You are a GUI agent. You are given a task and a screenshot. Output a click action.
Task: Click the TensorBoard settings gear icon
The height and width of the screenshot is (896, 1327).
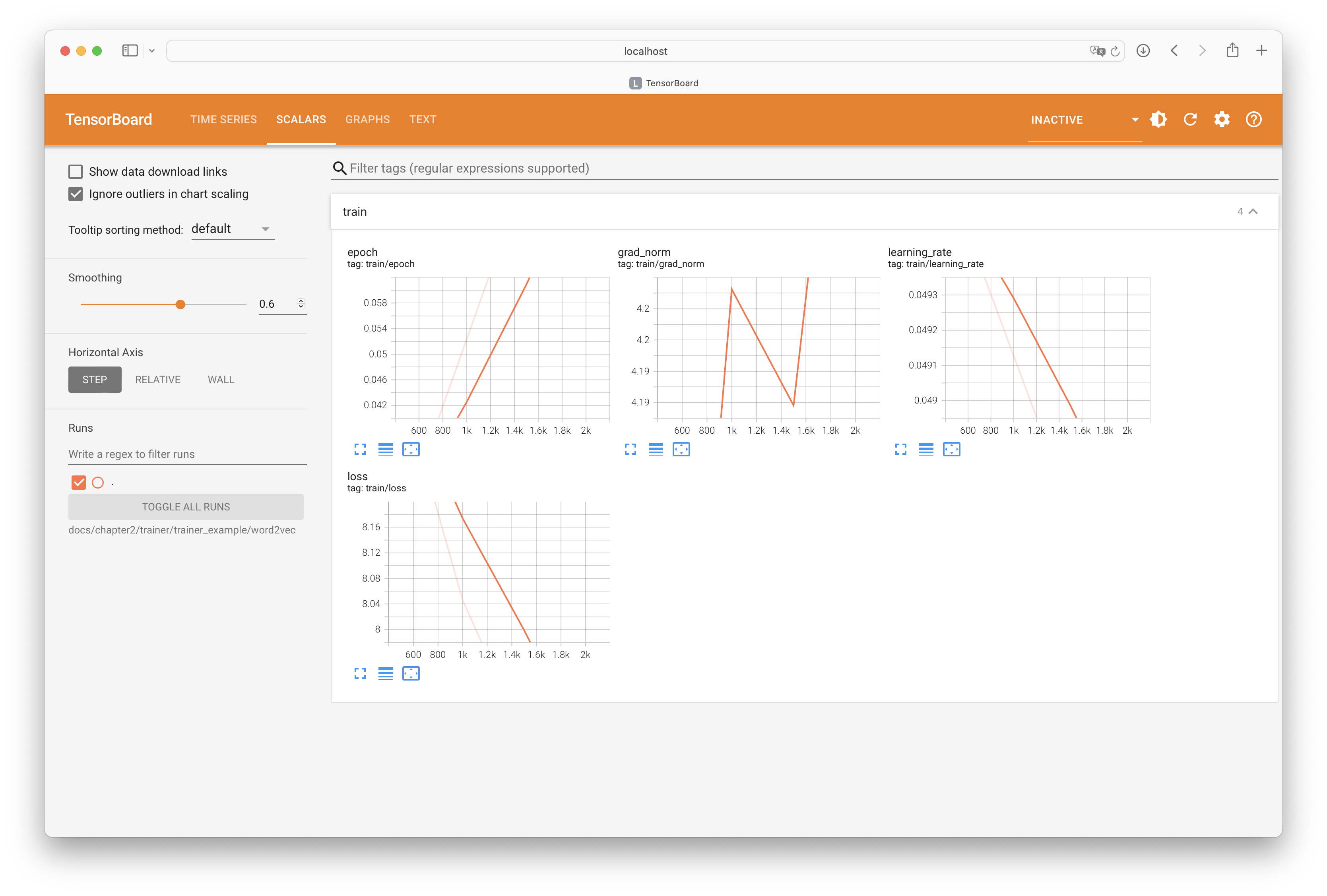(x=1221, y=119)
